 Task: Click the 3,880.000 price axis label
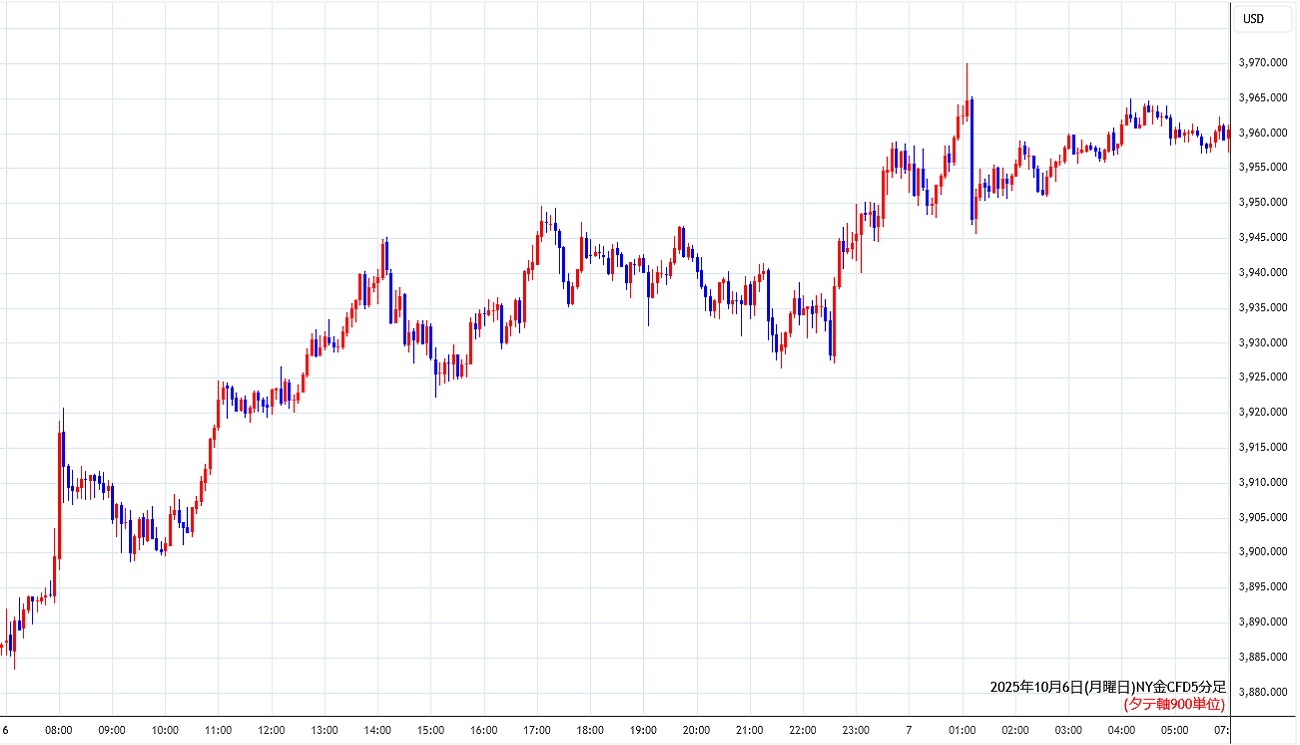[x=1260, y=692]
